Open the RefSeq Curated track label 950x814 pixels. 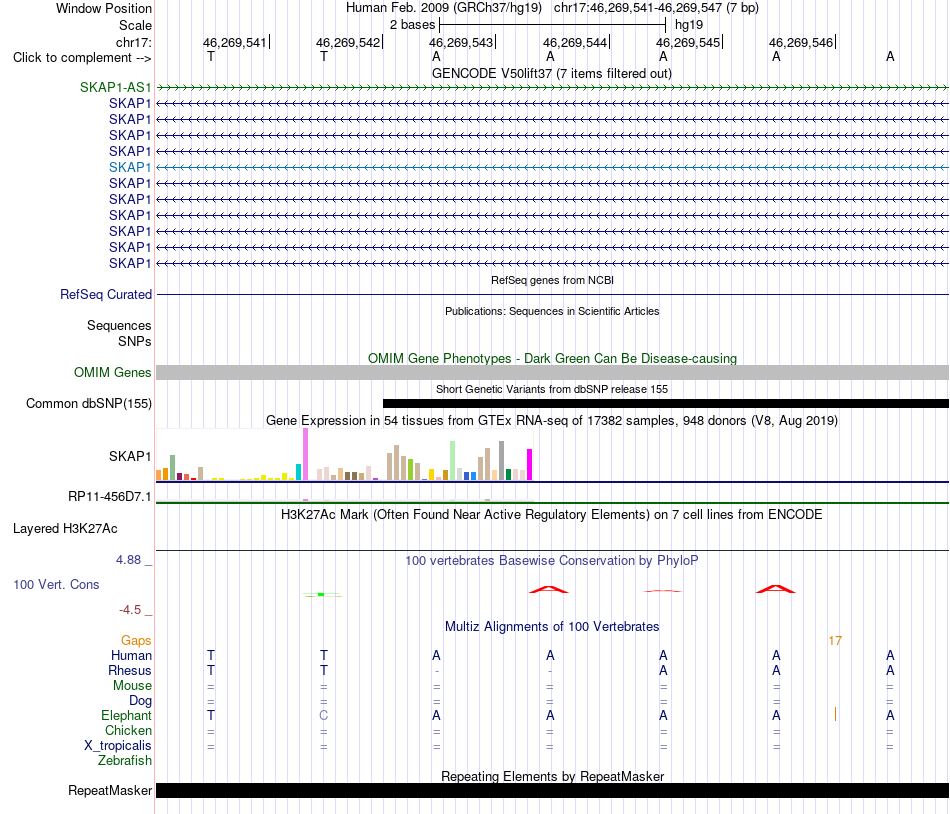coord(105,294)
